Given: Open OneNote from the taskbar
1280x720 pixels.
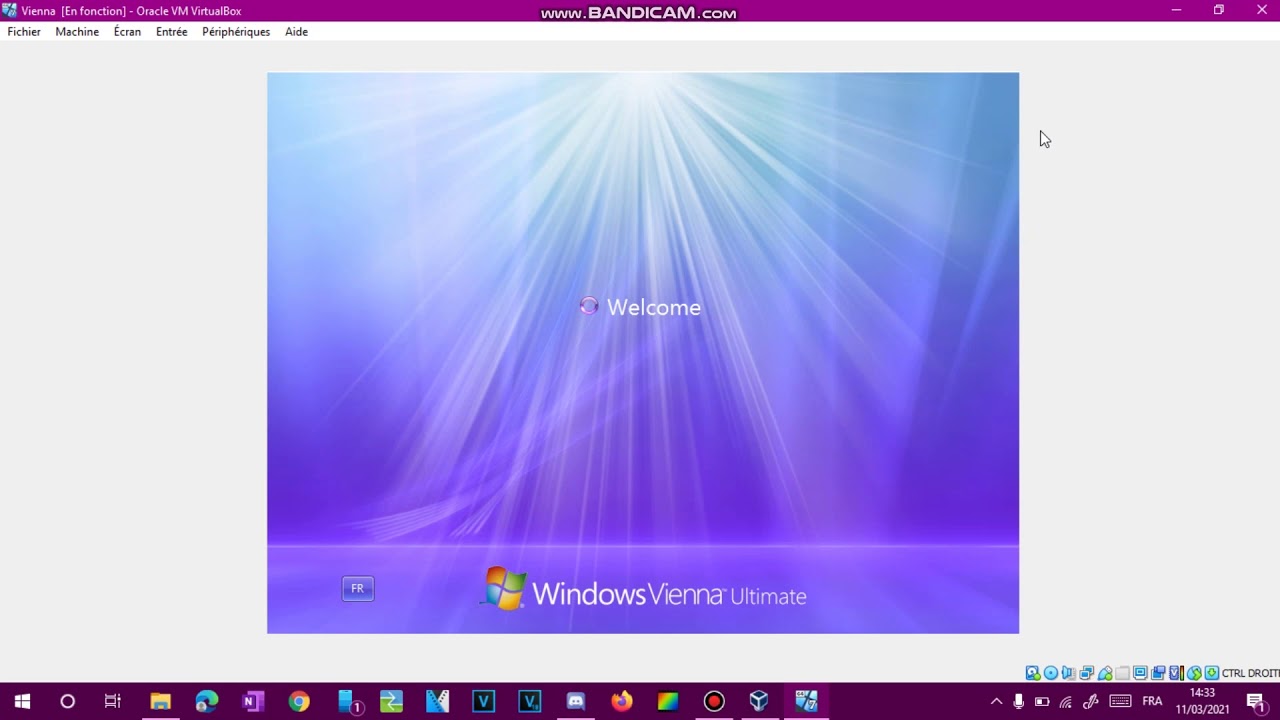Looking at the screenshot, I should click(x=253, y=701).
